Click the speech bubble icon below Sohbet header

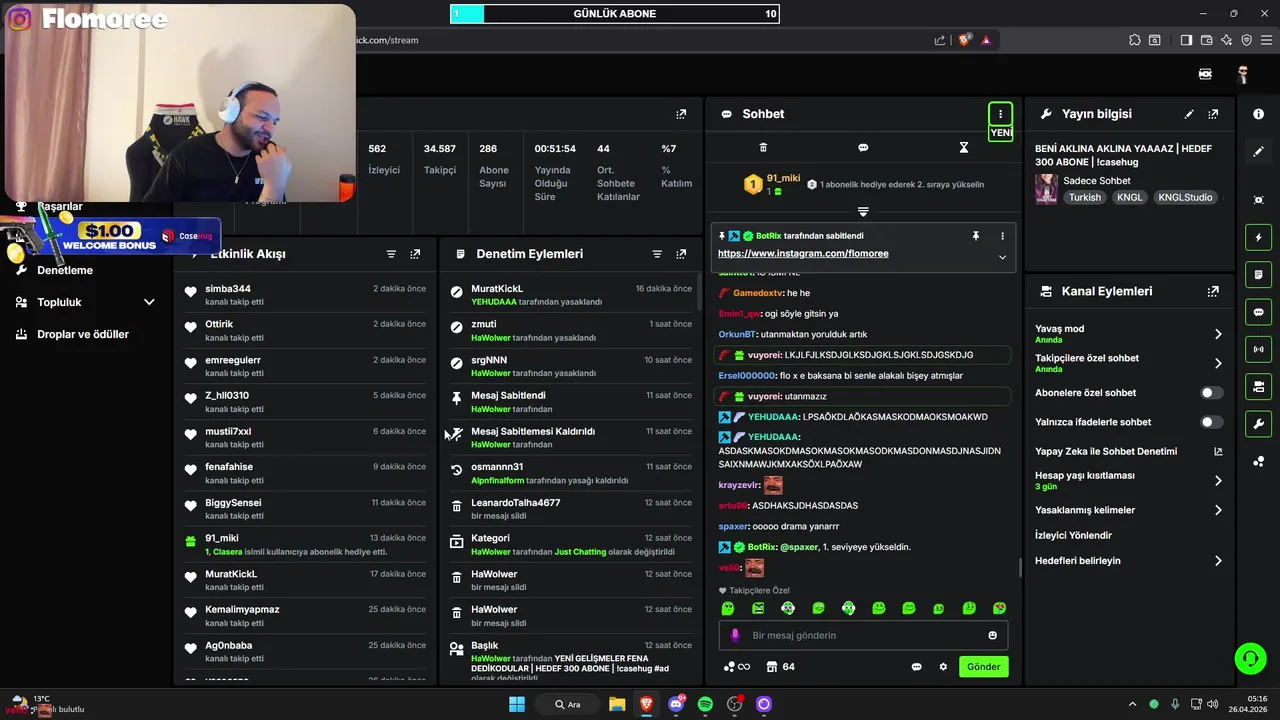point(863,148)
